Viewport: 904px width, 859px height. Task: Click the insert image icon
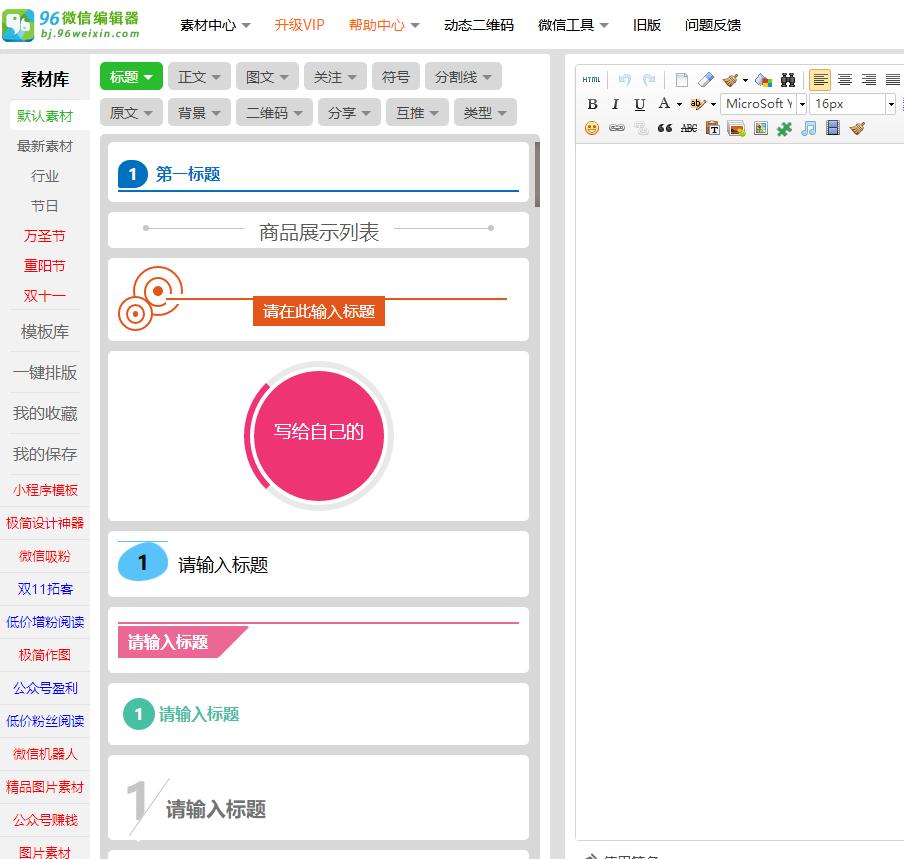click(734, 128)
